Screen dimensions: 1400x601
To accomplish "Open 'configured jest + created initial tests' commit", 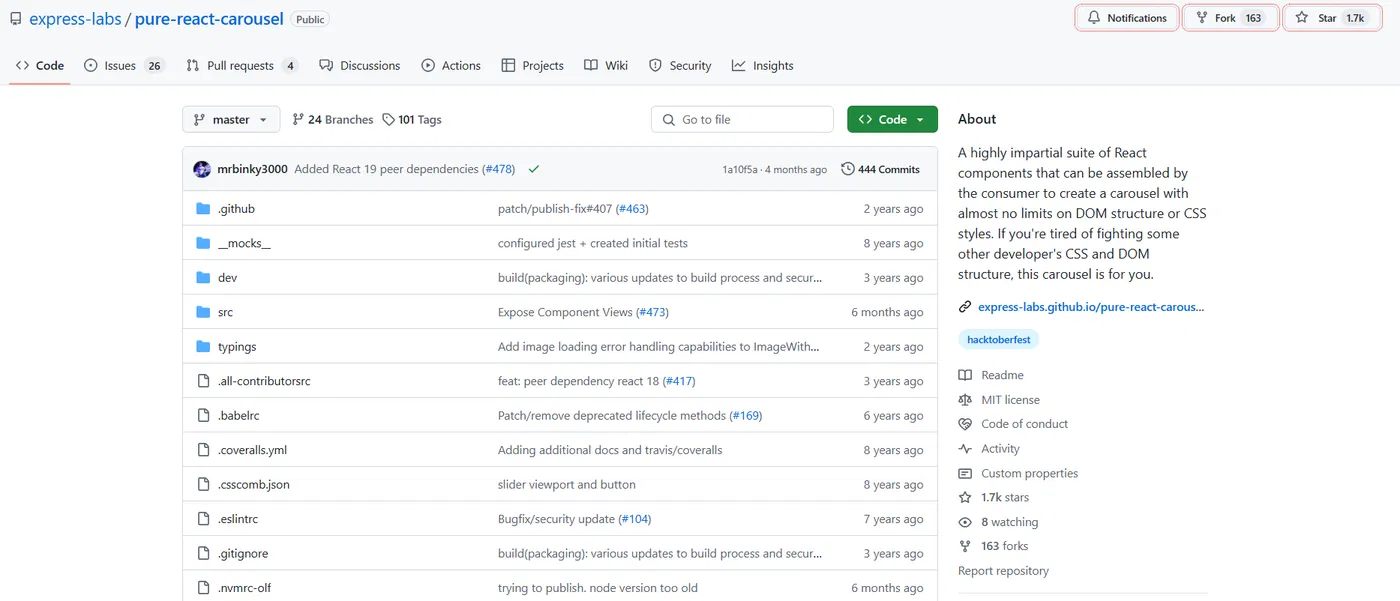I will (593, 243).
